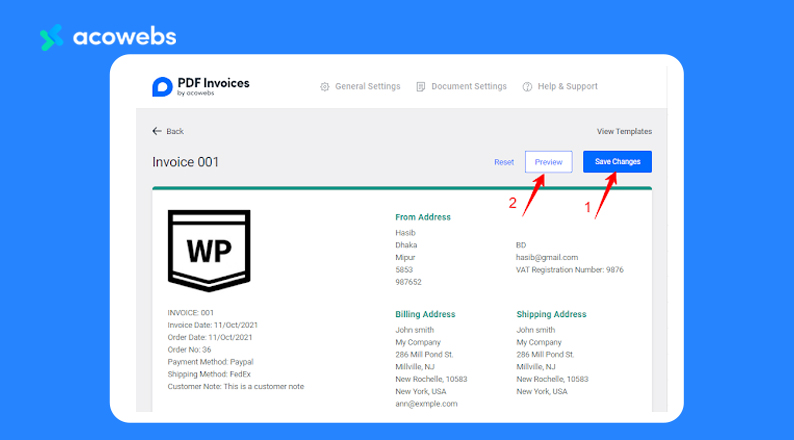Click the Payment Method: Paypal line
Image resolution: width=794 pixels, height=440 pixels.
coord(210,362)
